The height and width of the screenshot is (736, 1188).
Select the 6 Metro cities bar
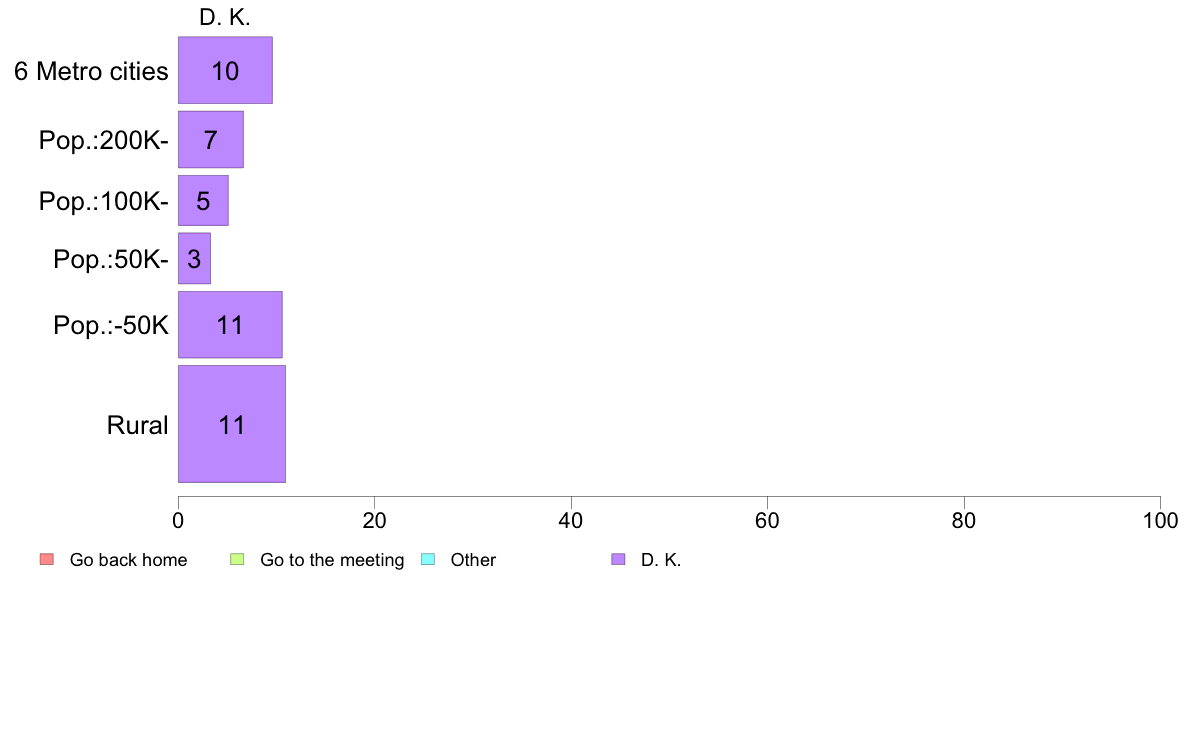point(225,70)
